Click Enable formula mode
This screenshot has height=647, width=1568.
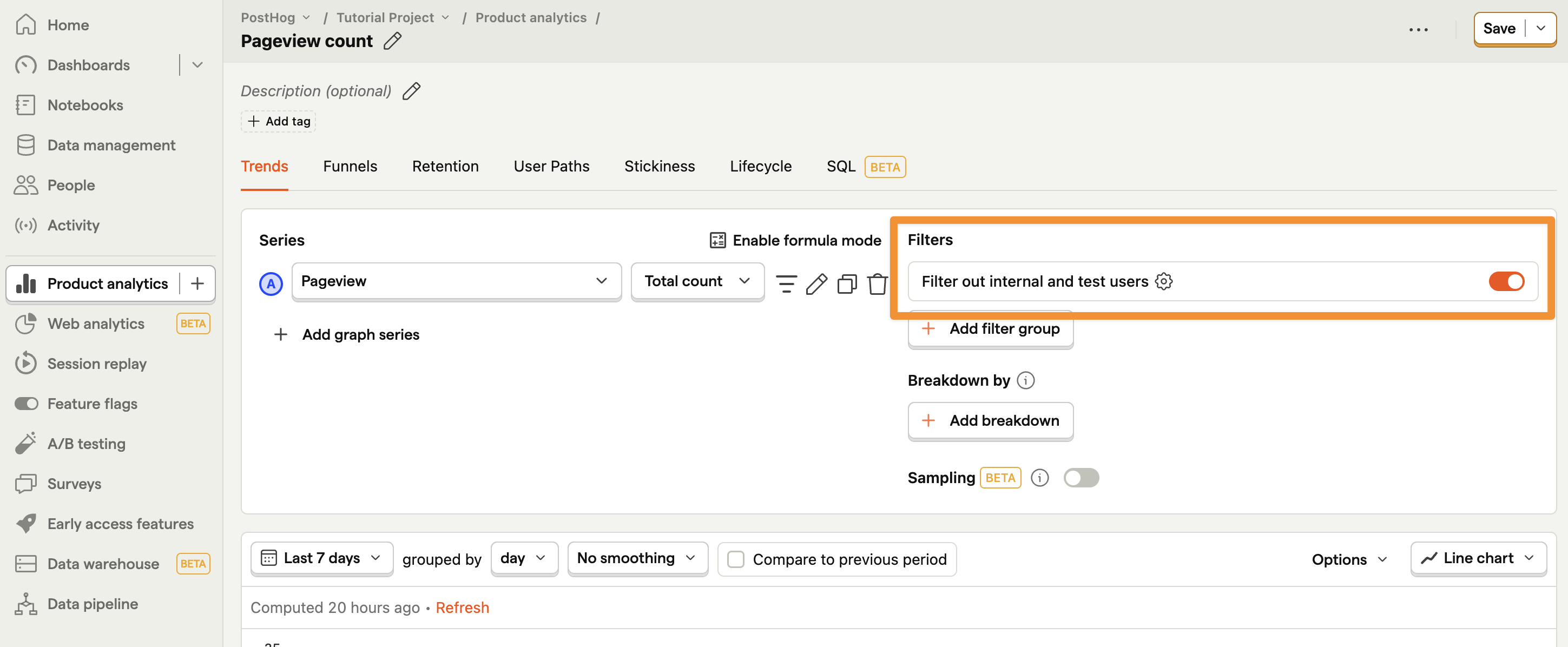795,240
